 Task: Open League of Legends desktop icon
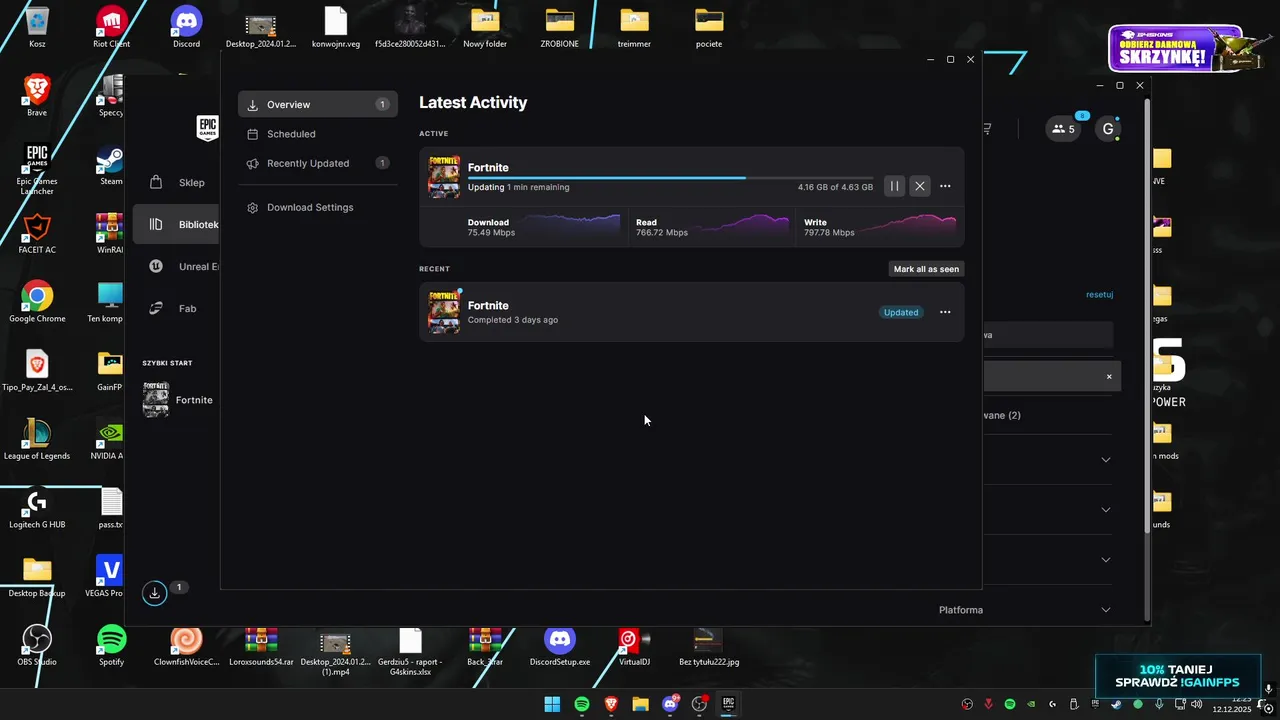37,439
